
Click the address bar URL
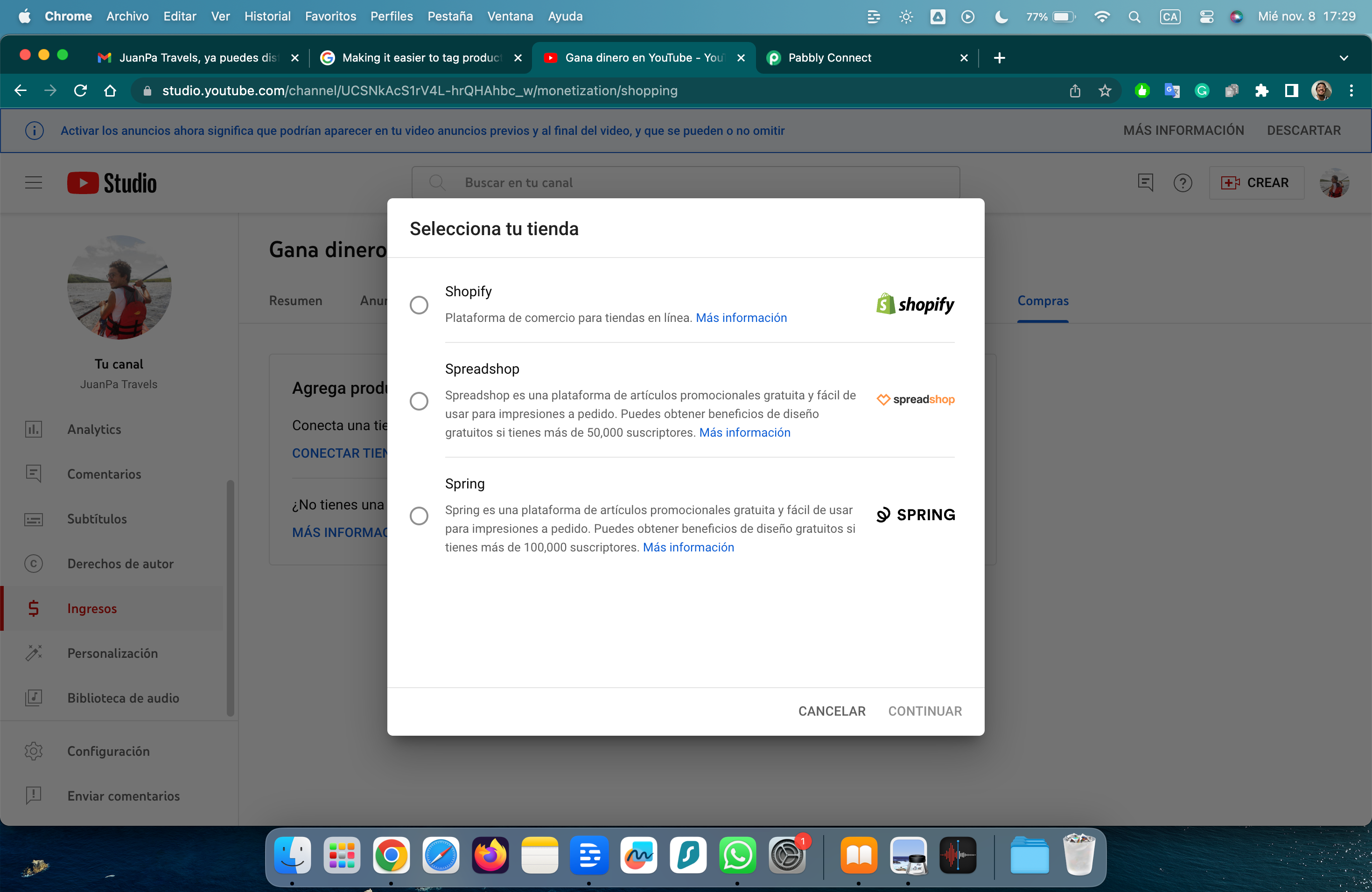pos(420,91)
